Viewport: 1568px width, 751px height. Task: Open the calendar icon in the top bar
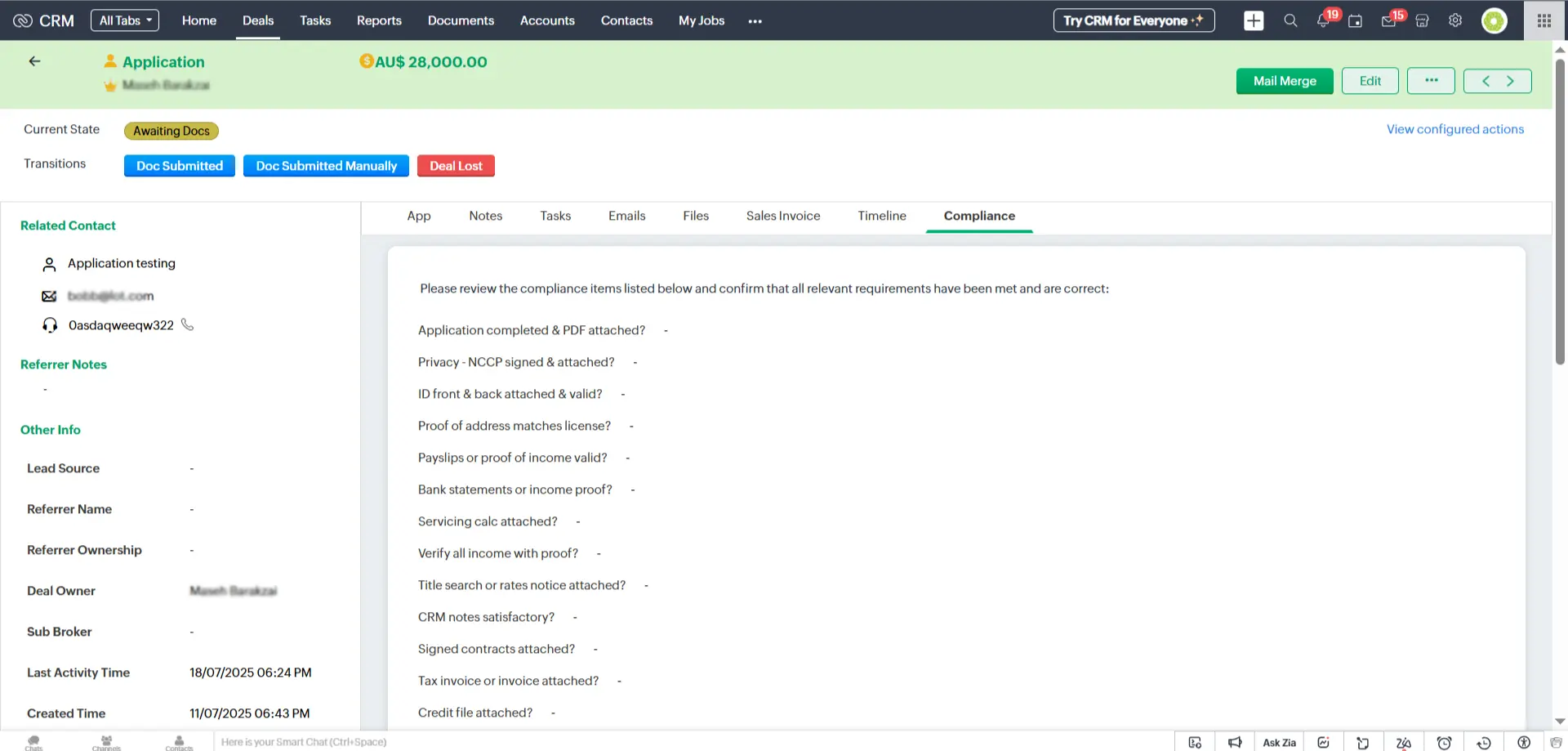point(1356,21)
